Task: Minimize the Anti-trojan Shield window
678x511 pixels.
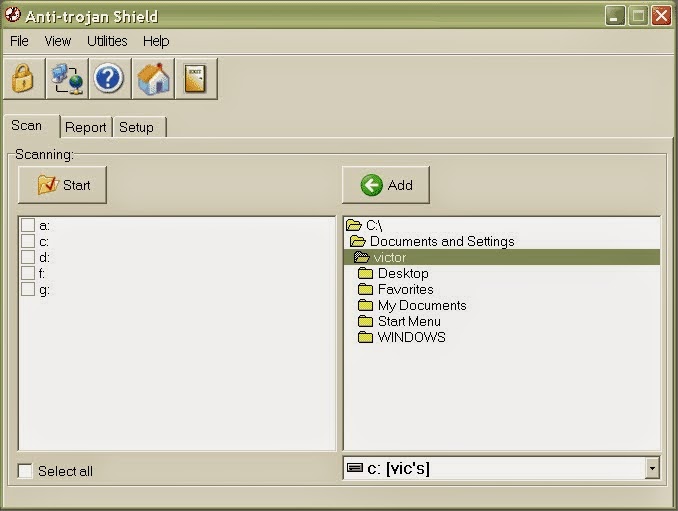Action: [615, 16]
